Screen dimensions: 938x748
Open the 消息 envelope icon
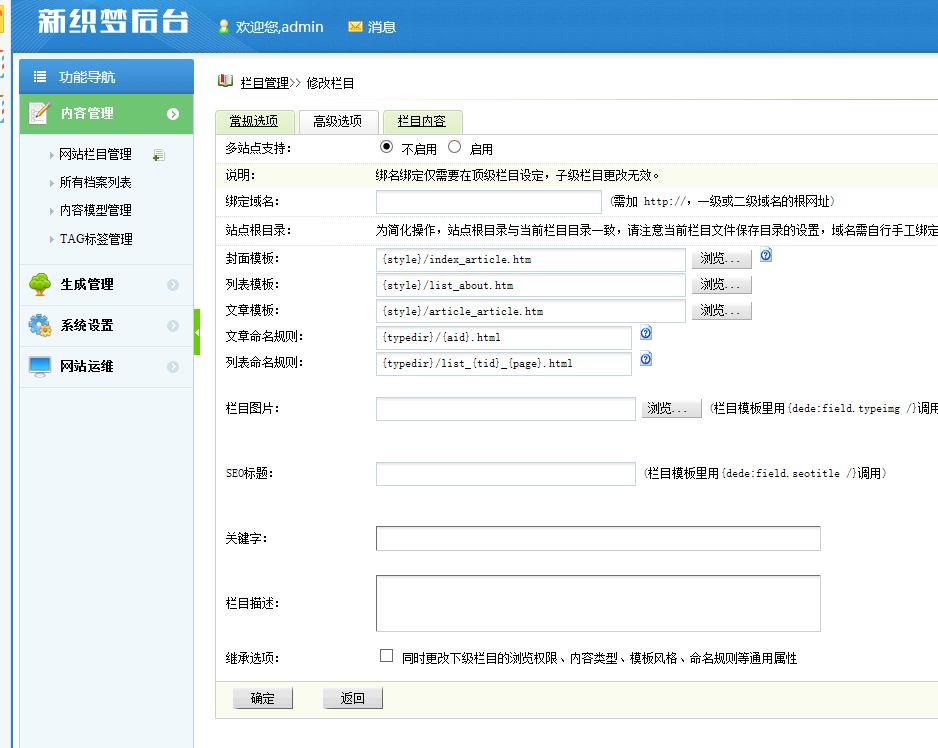click(355, 26)
